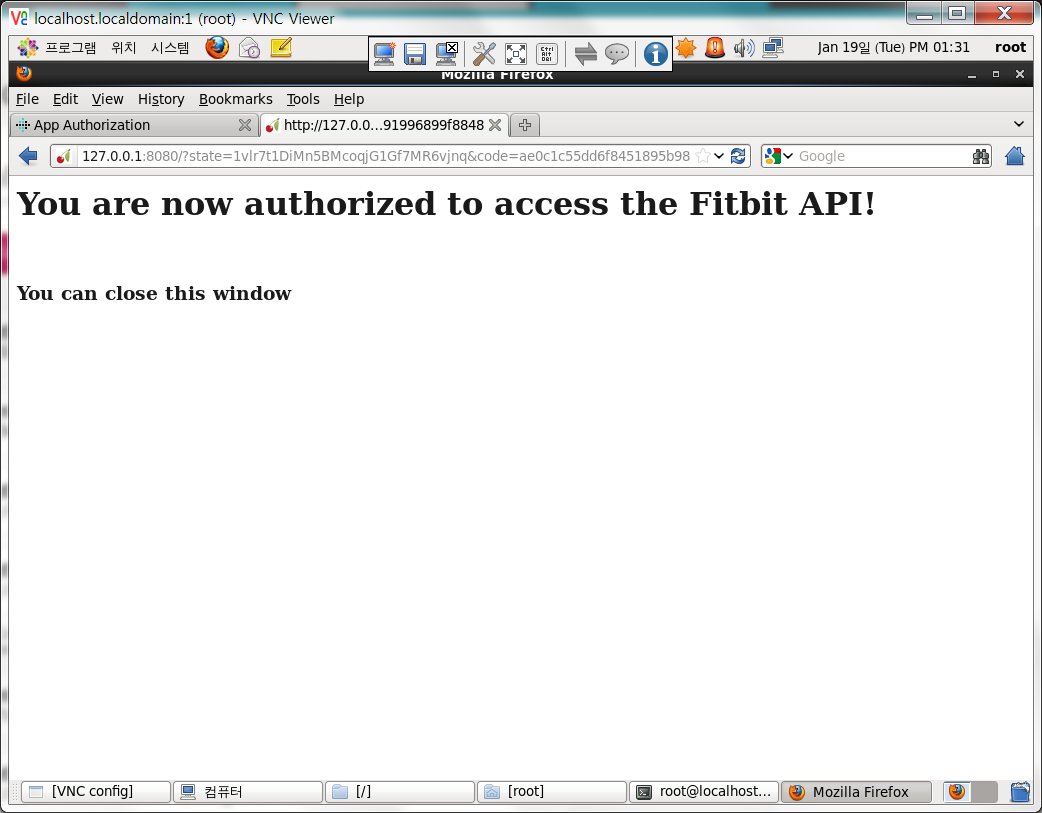Open the notes launcher in the panel

point(281,48)
